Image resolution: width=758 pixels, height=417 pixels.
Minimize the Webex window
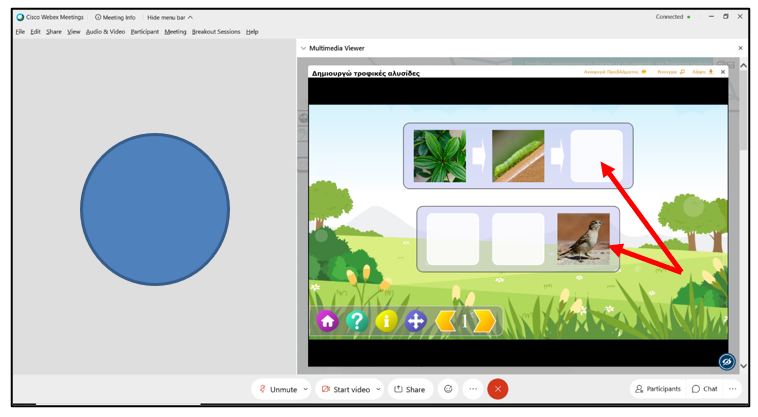[711, 16]
